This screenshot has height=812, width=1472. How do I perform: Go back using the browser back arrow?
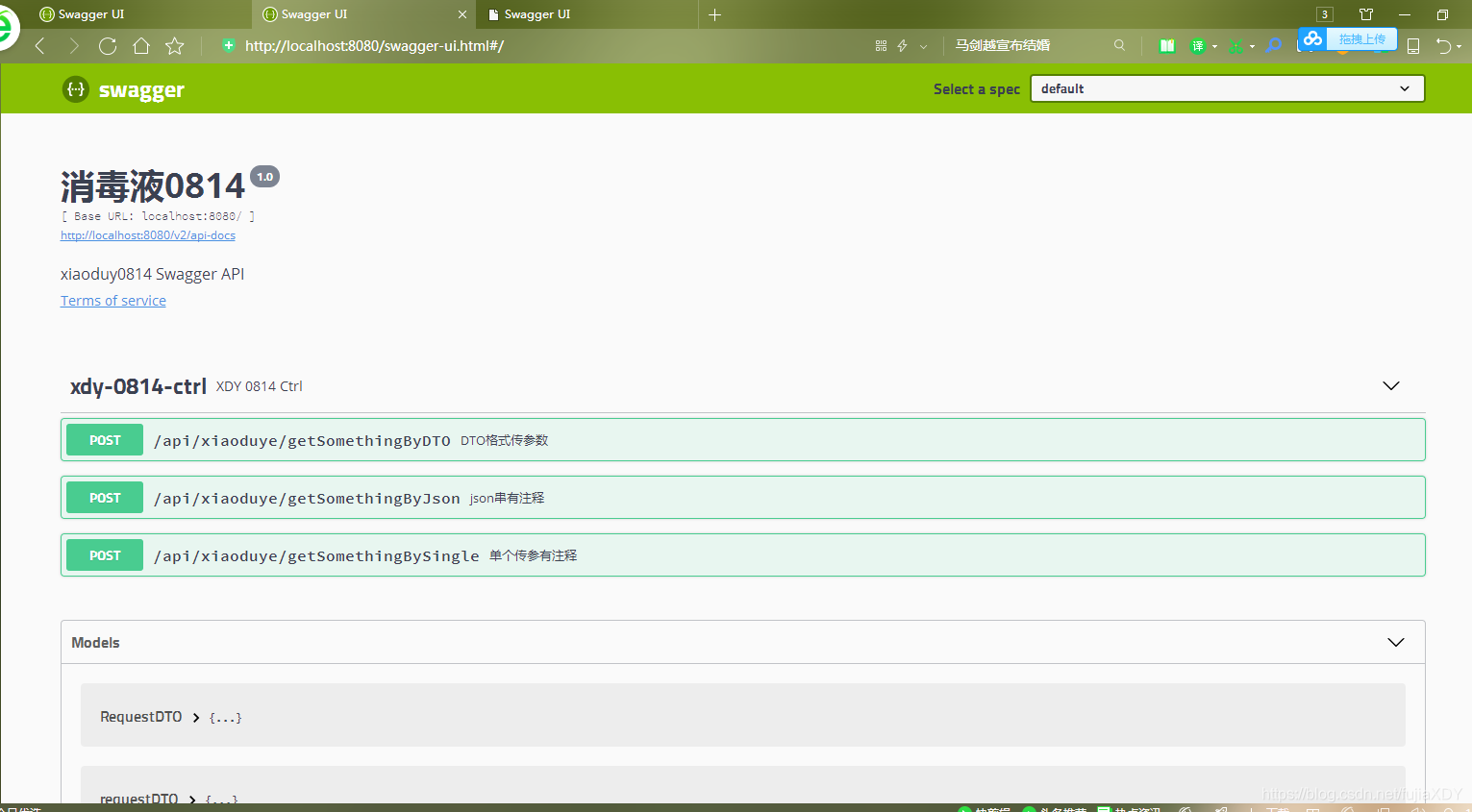(x=40, y=45)
